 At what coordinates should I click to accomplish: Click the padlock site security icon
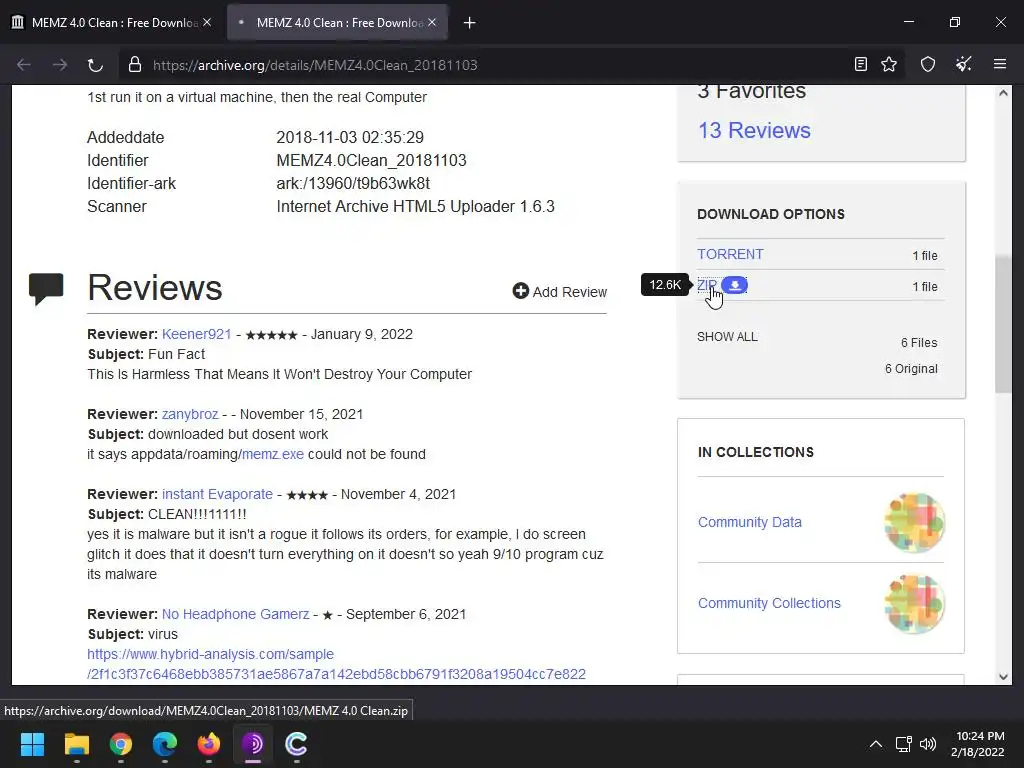click(135, 65)
